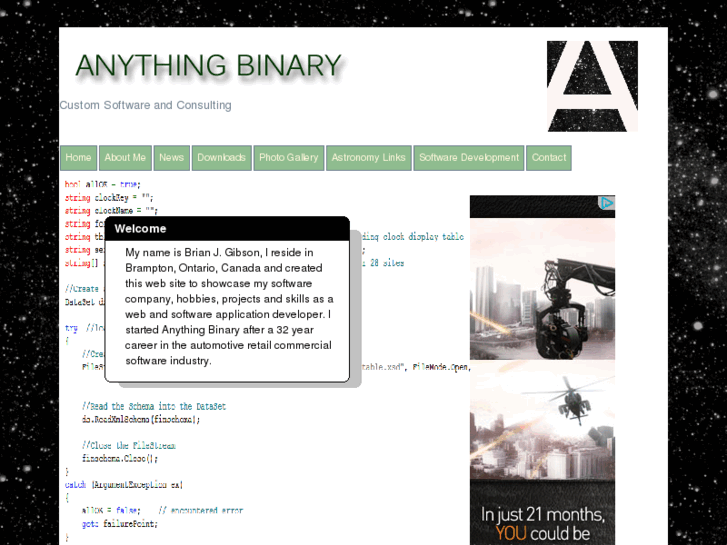Click the 'In just 21 months' ad text
This screenshot has height=545, width=727.
pyautogui.click(x=542, y=515)
